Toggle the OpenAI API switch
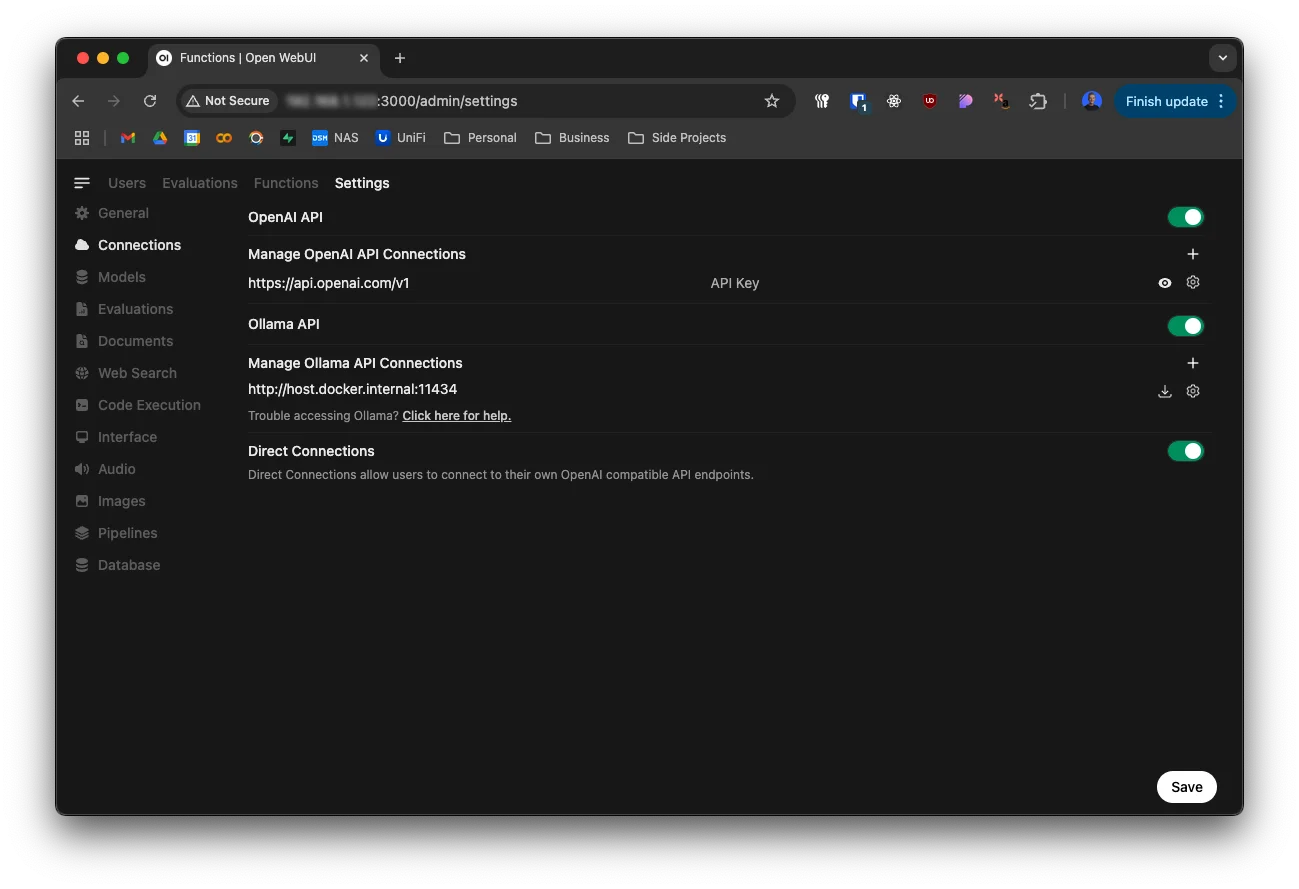 pyautogui.click(x=1186, y=217)
